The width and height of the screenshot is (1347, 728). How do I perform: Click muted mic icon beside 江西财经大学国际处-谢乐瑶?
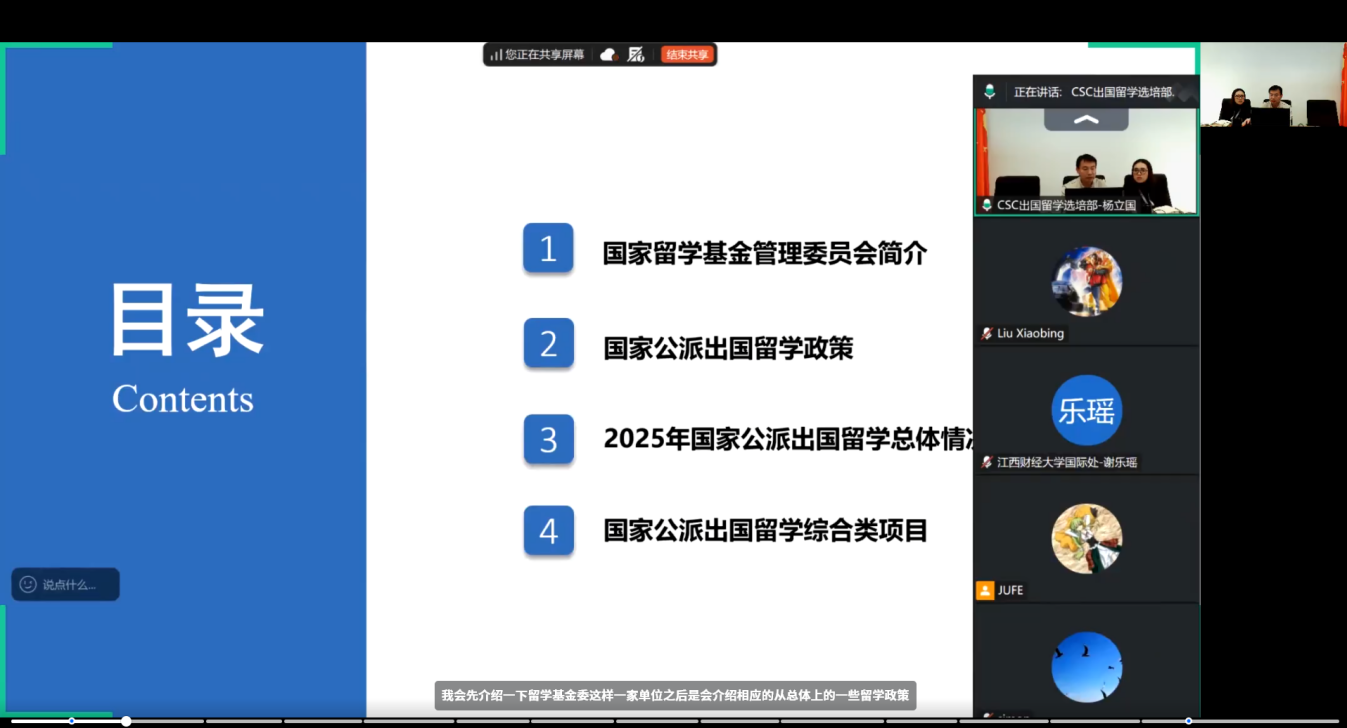point(987,462)
